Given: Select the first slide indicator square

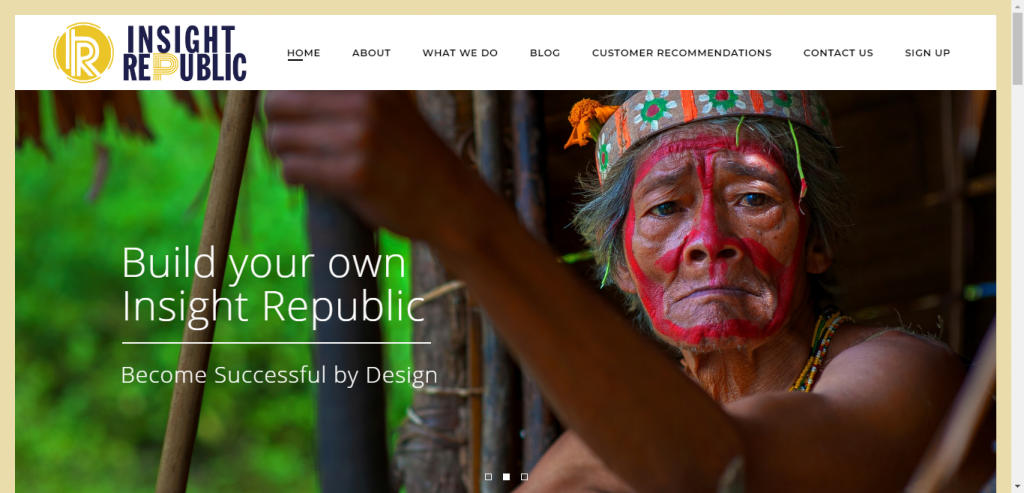Looking at the screenshot, I should 488,477.
